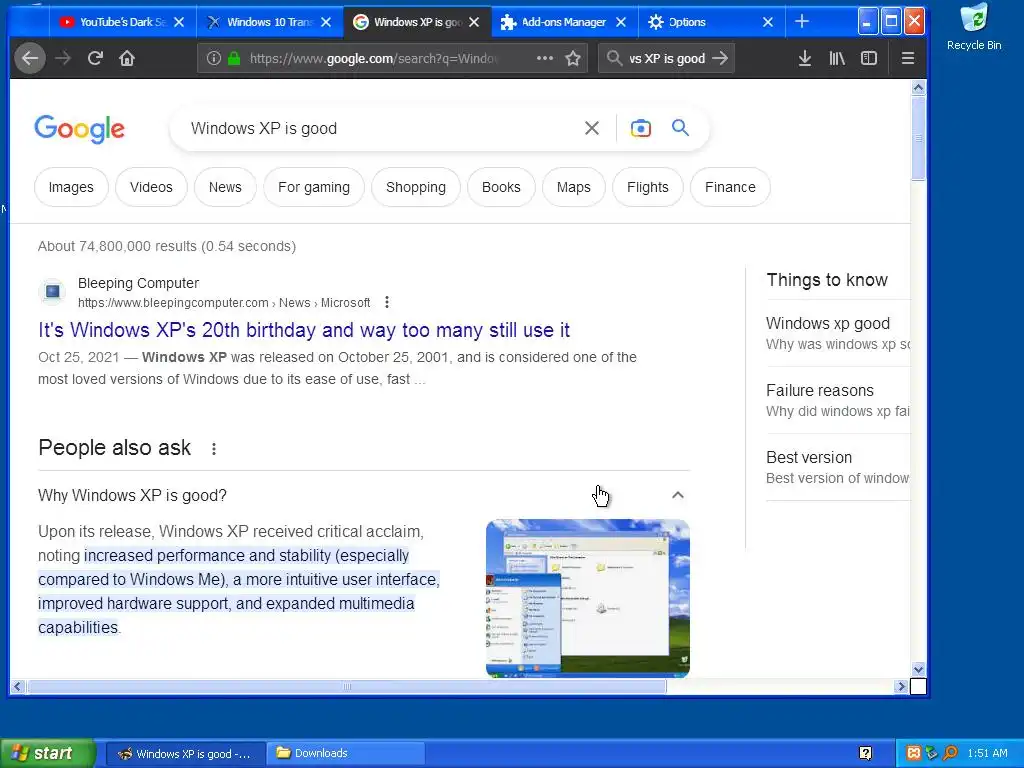Open a new tab with plus button

(x=802, y=22)
